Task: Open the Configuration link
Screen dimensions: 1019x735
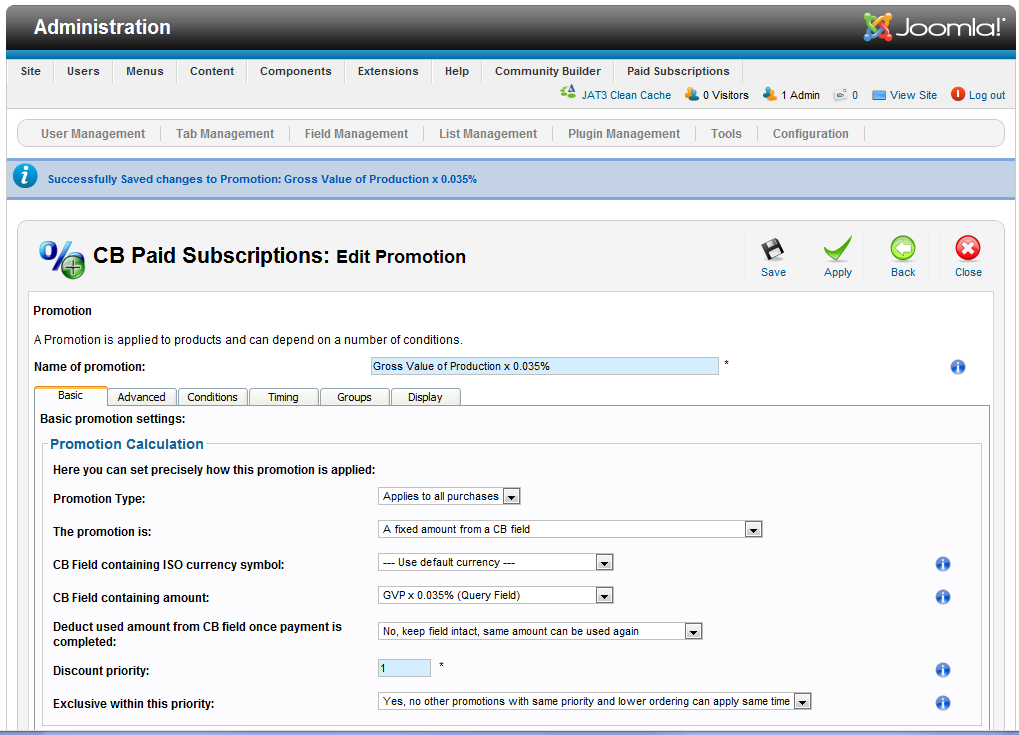Action: (x=810, y=134)
